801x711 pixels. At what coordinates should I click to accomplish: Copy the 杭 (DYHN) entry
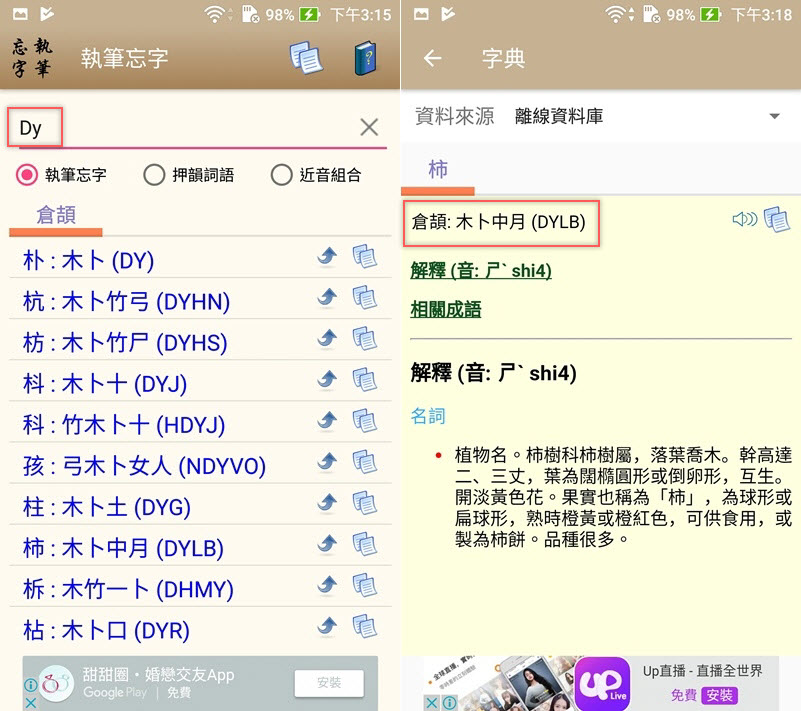pos(365,297)
